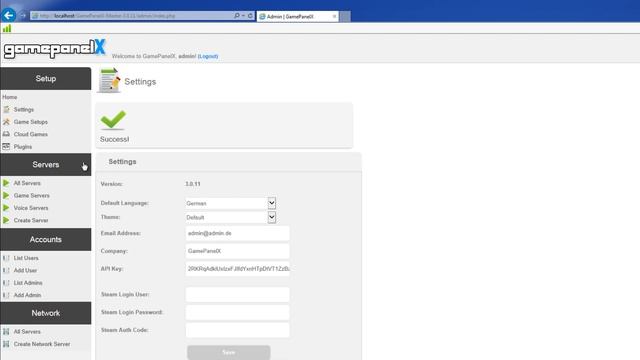Image resolution: width=640 pixels, height=360 pixels.
Task: Click the refresh icon in the address bar
Action: coord(250,16)
